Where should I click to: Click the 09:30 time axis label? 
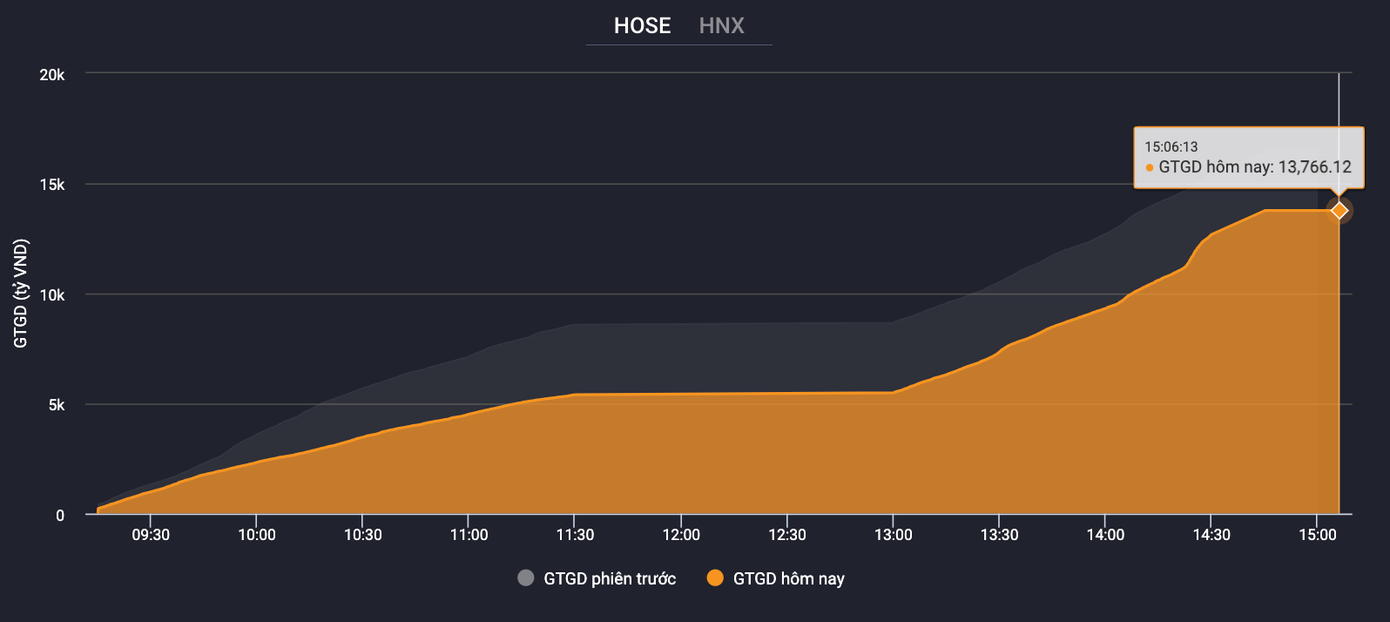151,535
